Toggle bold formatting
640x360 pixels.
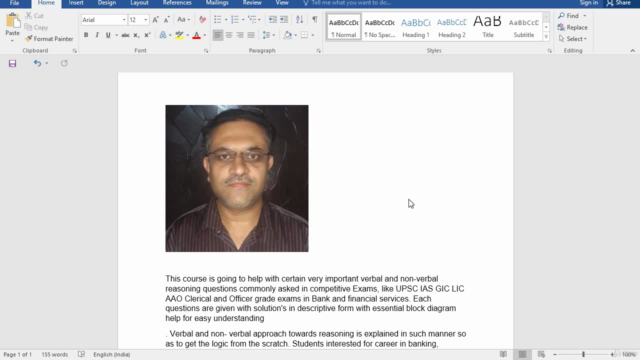pos(86,35)
